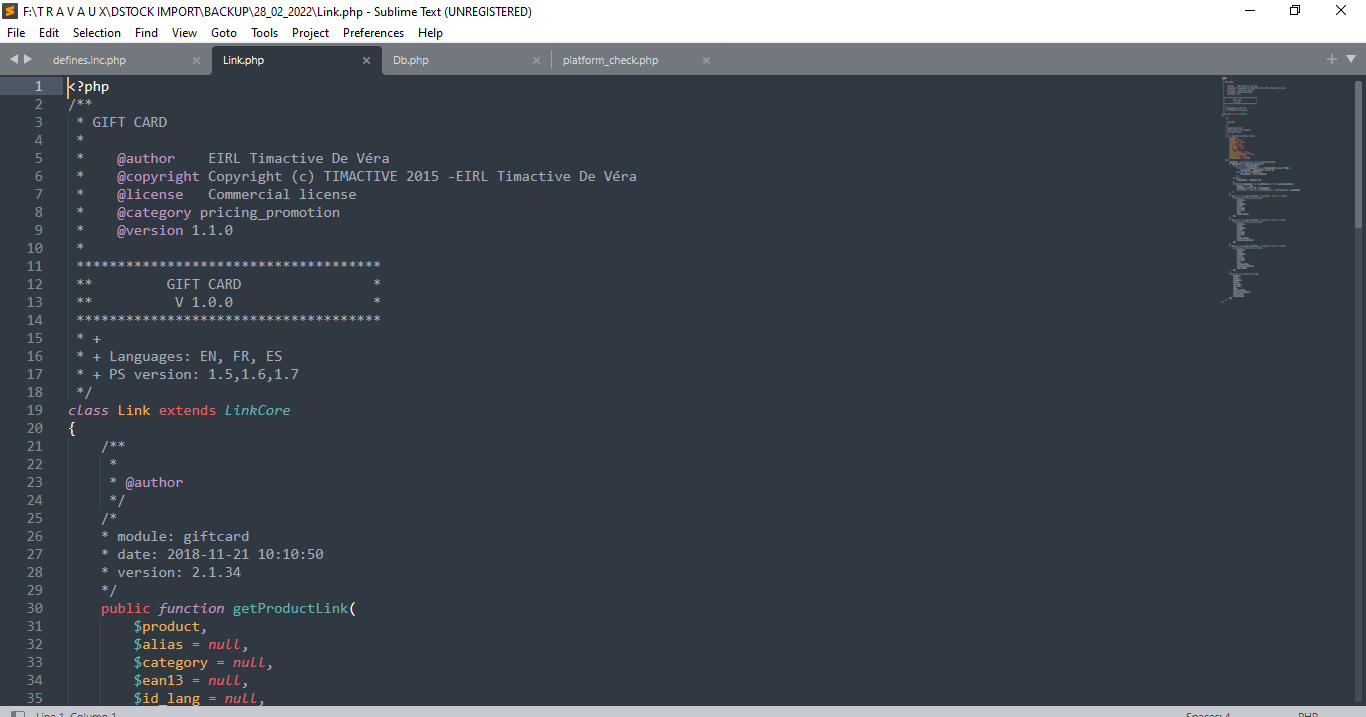Click the Sublime Text app icon in title bar
Screen dimensions: 1366x717
point(10,11)
